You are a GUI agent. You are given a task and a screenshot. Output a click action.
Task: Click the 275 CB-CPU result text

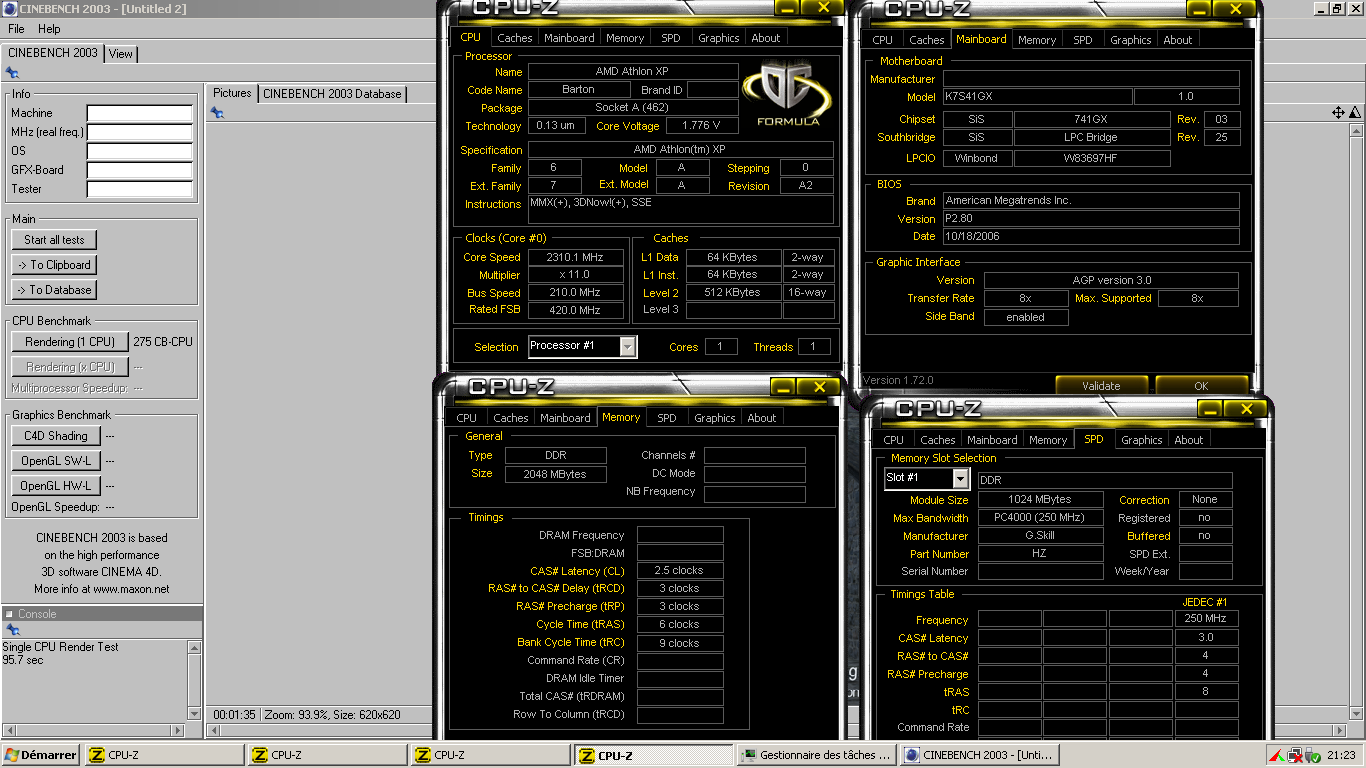tap(163, 342)
